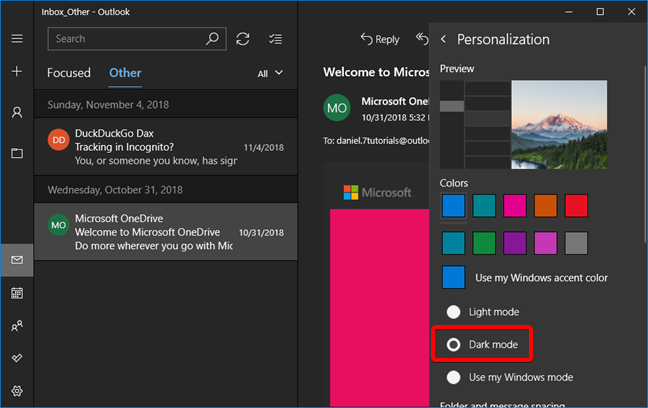
Task: Switch to Mail icon in sidebar
Action: pyautogui.click(x=17, y=260)
